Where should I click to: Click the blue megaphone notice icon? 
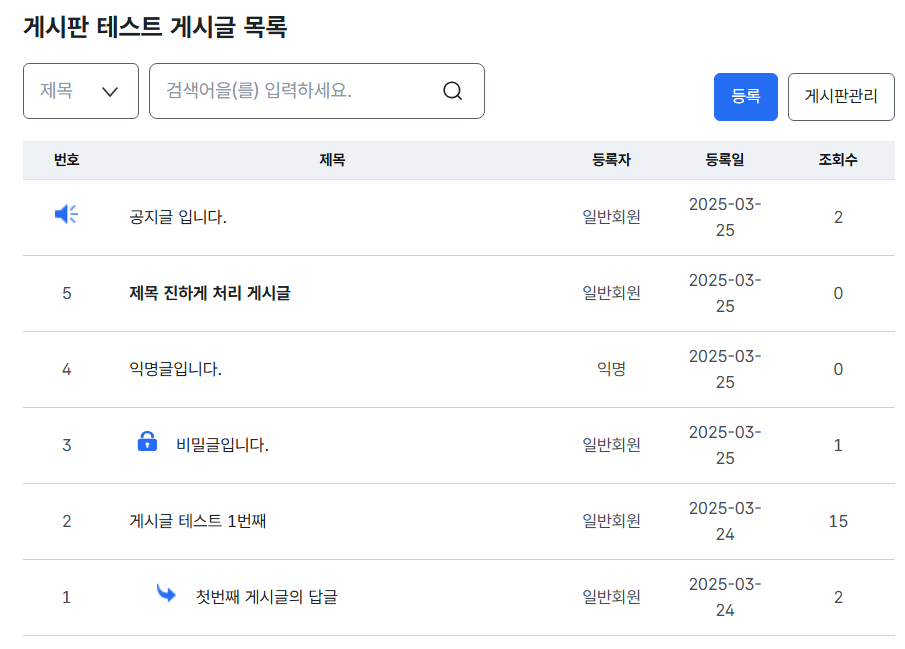tap(66, 214)
